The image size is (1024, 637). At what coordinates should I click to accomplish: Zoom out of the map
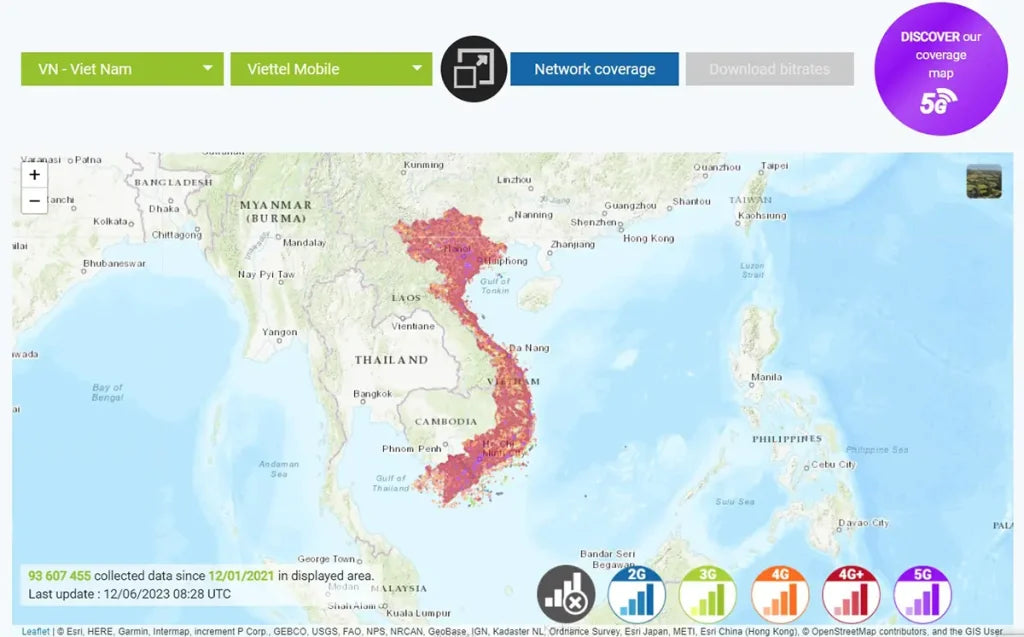tap(34, 200)
